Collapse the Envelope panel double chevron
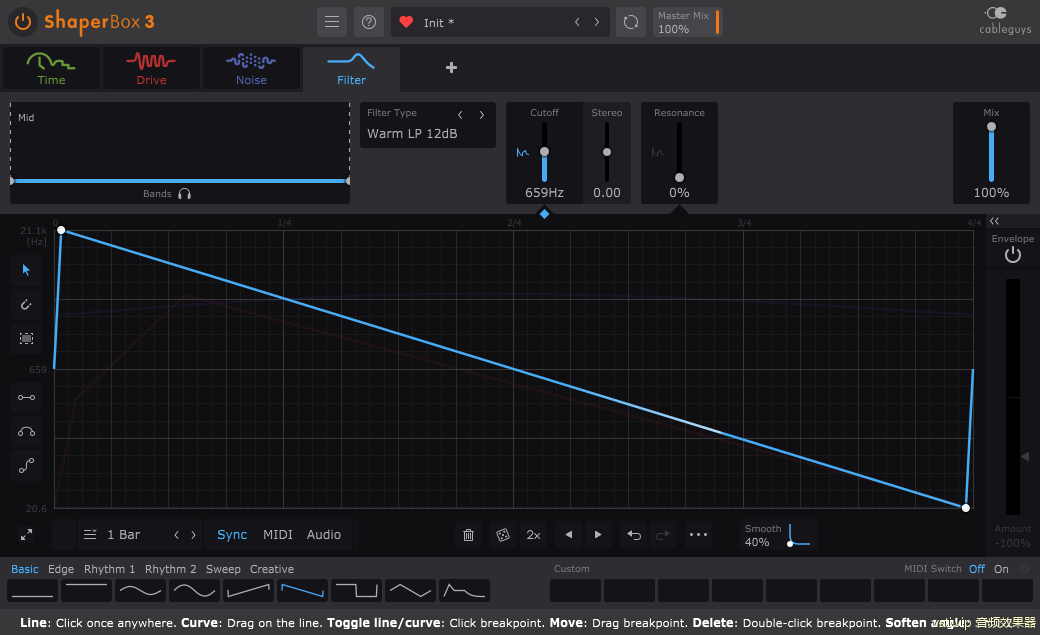 pos(994,221)
